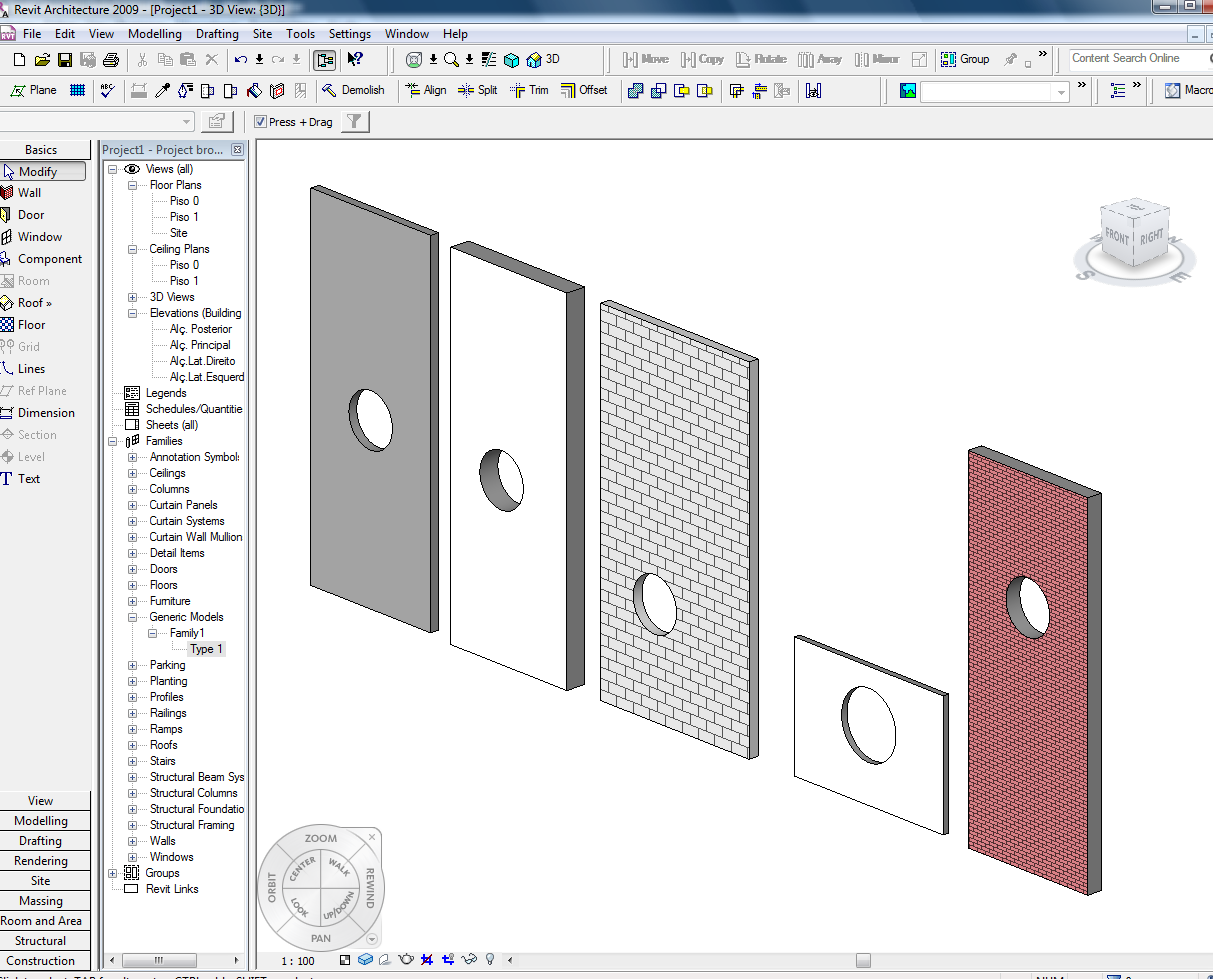Uncheck the Press + Drag checkbox

261,122
